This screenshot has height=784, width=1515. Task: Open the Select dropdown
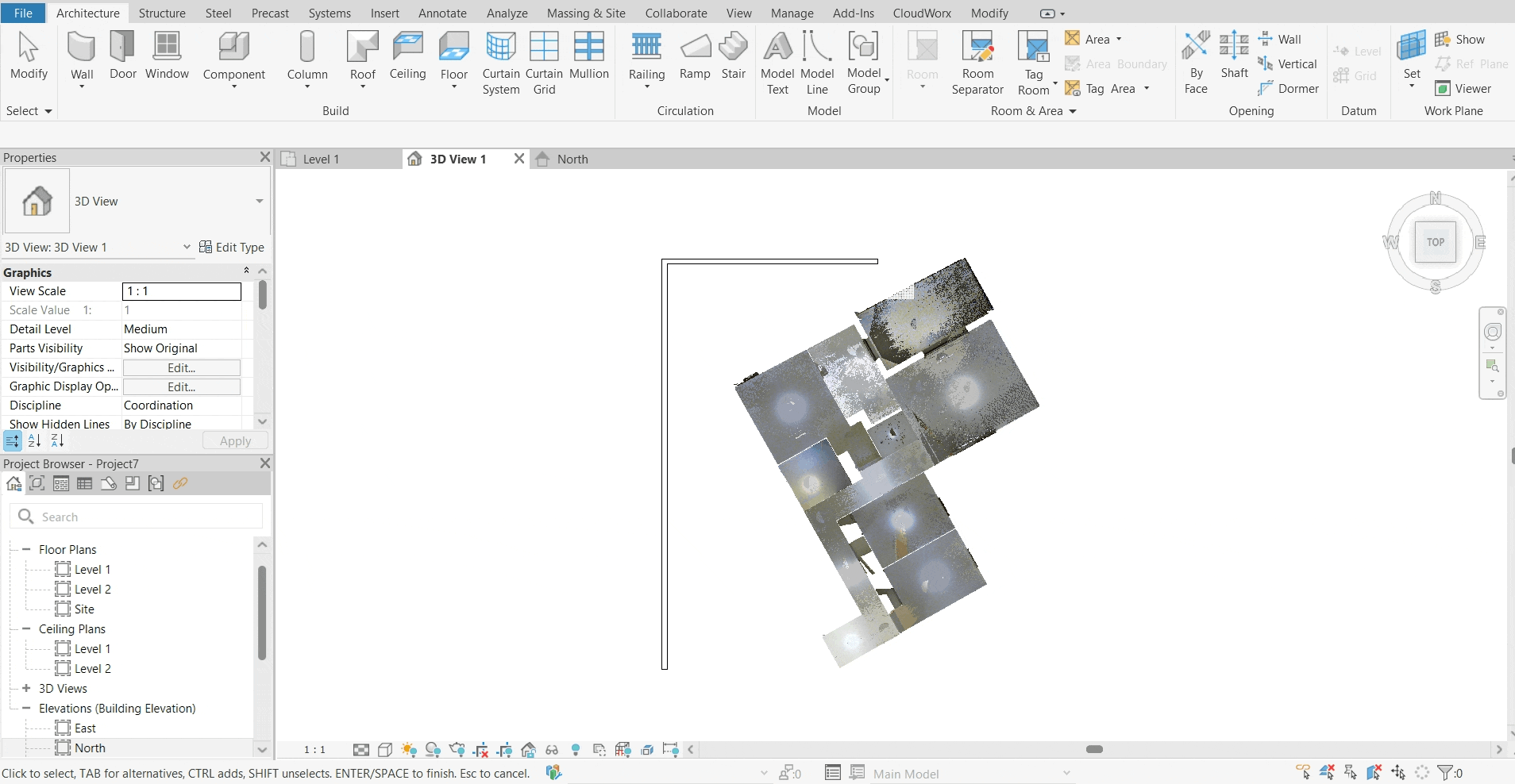[x=29, y=111]
